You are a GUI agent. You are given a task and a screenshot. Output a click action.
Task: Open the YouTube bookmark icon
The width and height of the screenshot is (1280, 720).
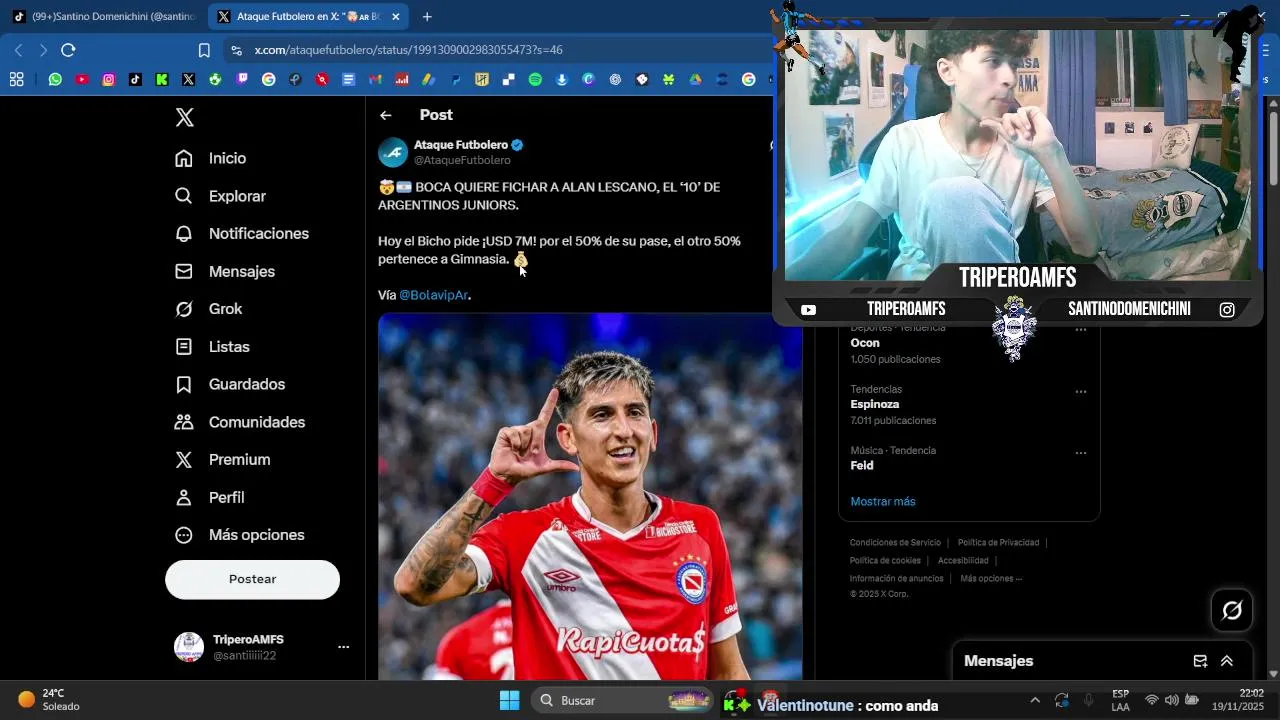[82, 79]
